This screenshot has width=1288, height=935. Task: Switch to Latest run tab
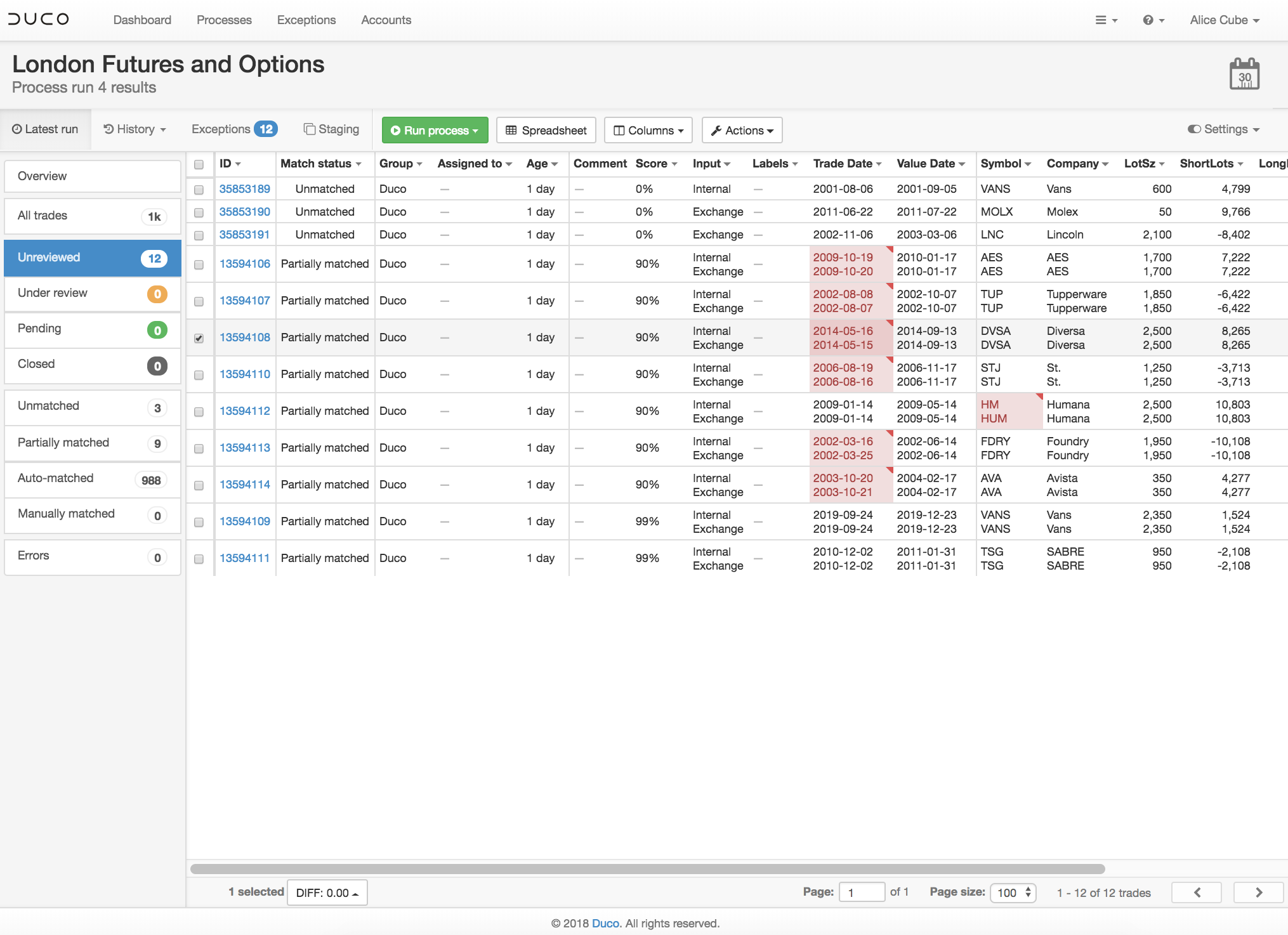[45, 129]
